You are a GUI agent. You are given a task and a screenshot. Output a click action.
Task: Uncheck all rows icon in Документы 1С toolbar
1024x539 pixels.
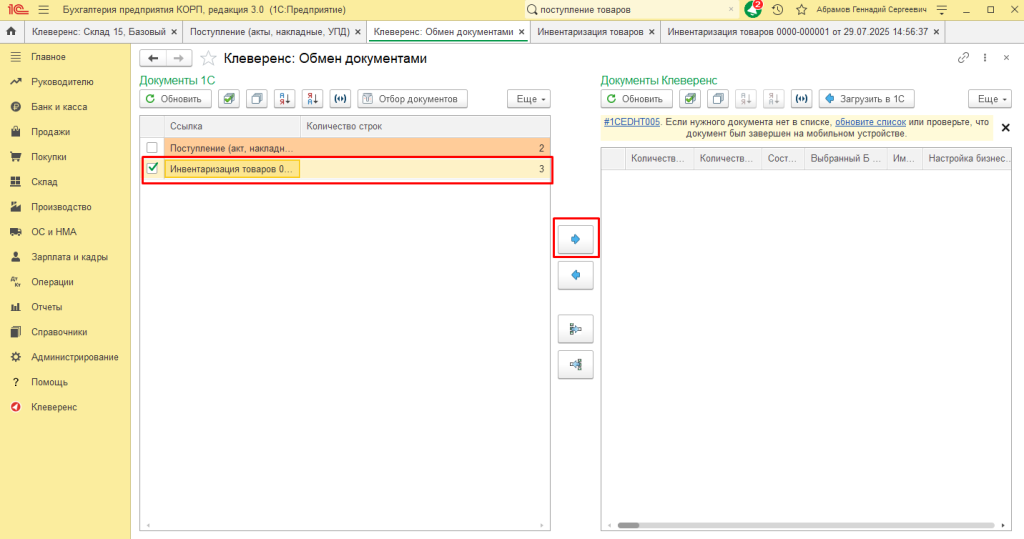coord(257,99)
